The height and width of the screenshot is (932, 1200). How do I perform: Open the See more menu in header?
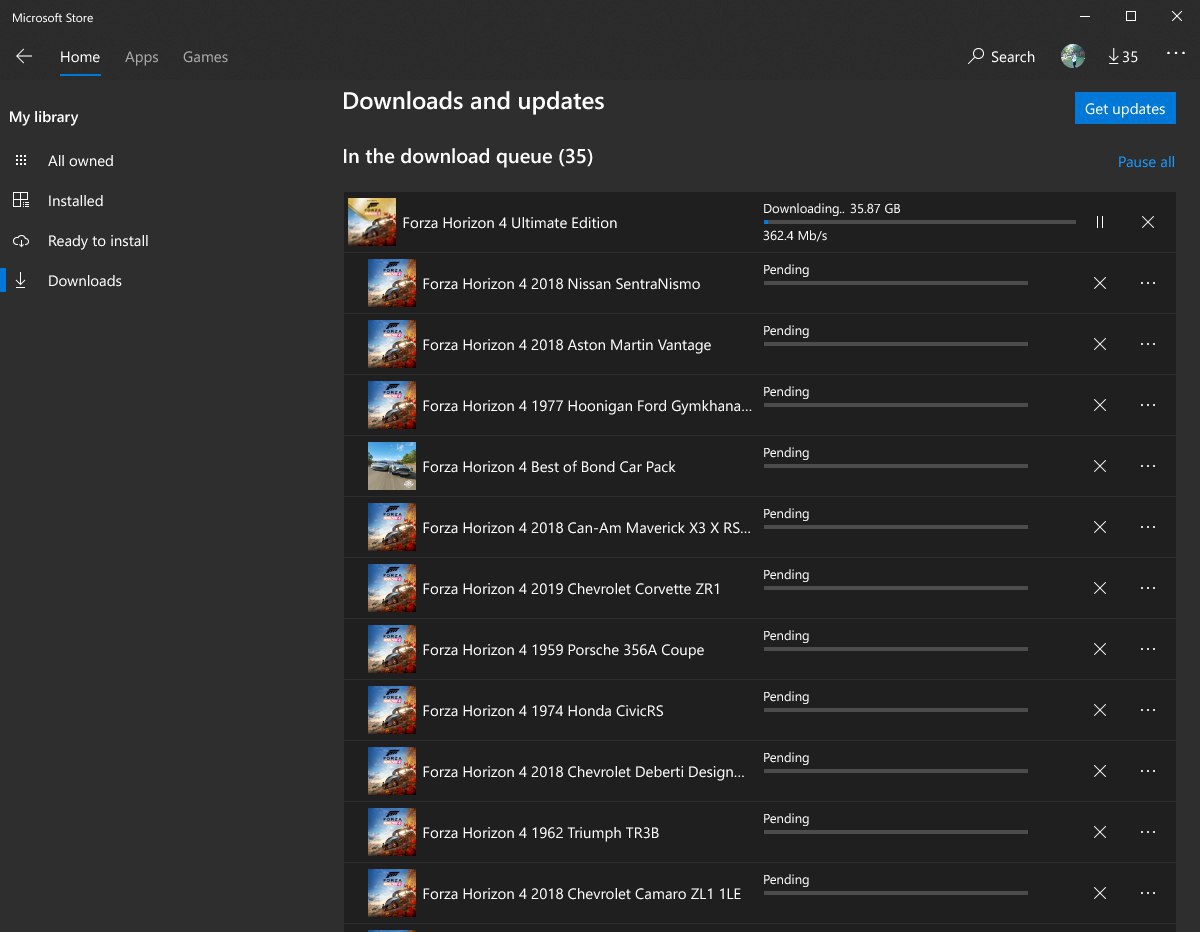tap(1175, 55)
